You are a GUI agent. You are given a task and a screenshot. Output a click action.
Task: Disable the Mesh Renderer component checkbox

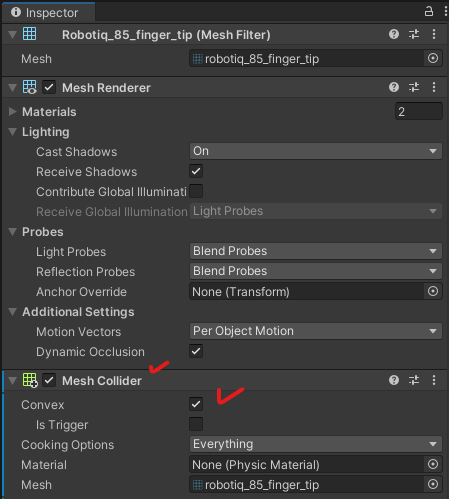click(x=49, y=87)
